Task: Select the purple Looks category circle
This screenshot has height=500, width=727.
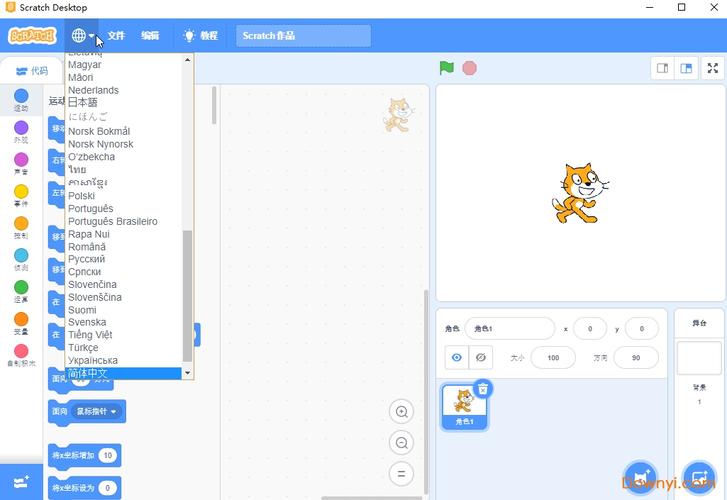Action: coord(21,128)
